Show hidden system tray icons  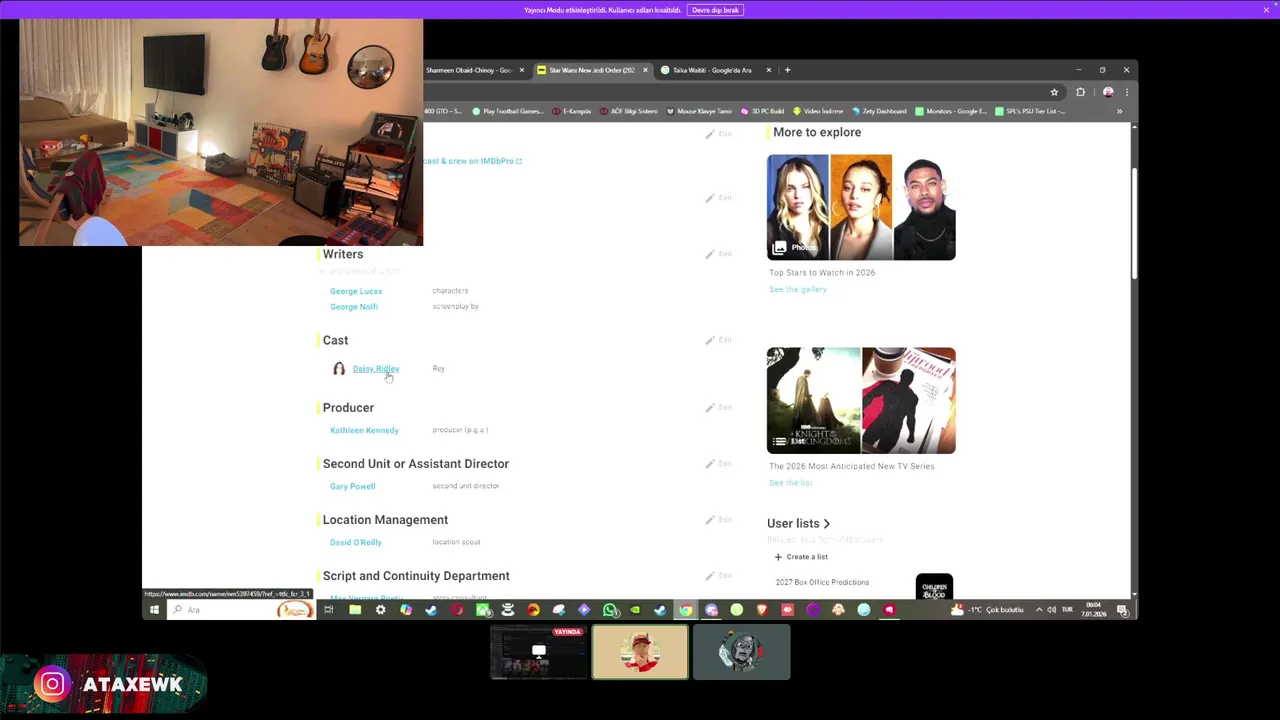[x=1039, y=610]
